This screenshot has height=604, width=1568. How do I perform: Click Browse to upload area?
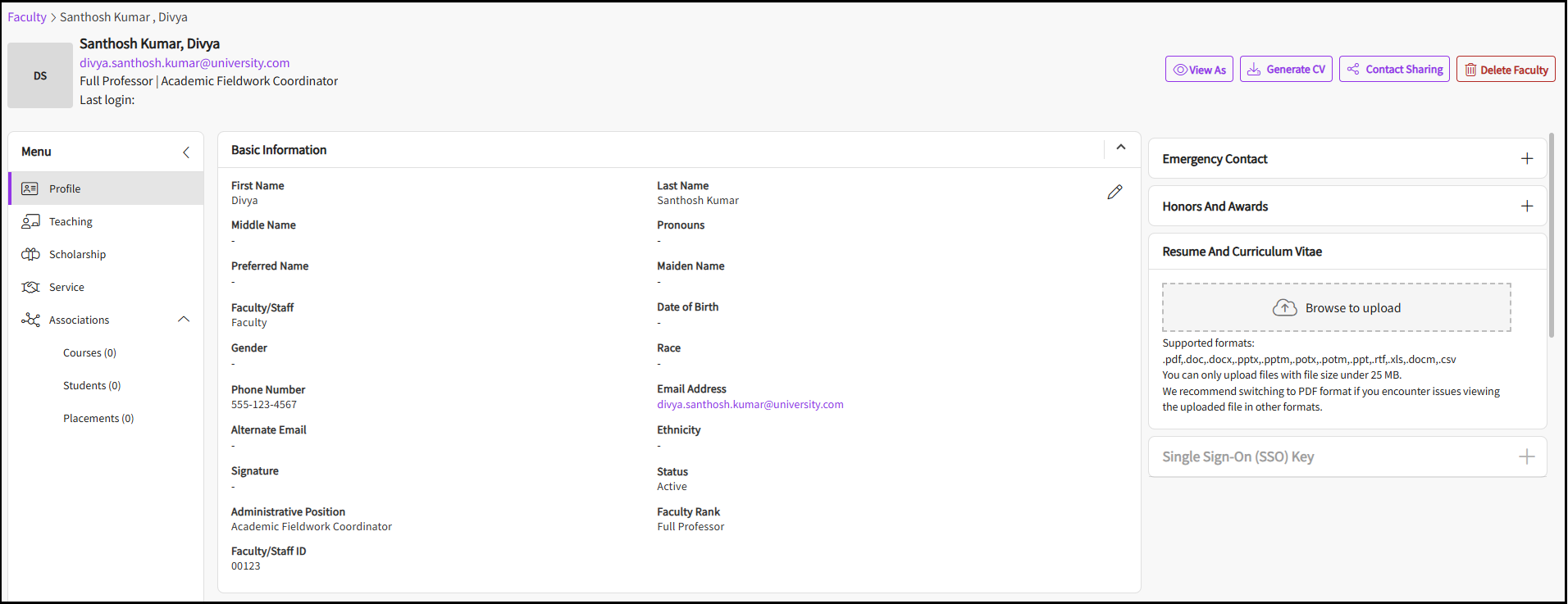[x=1336, y=308]
